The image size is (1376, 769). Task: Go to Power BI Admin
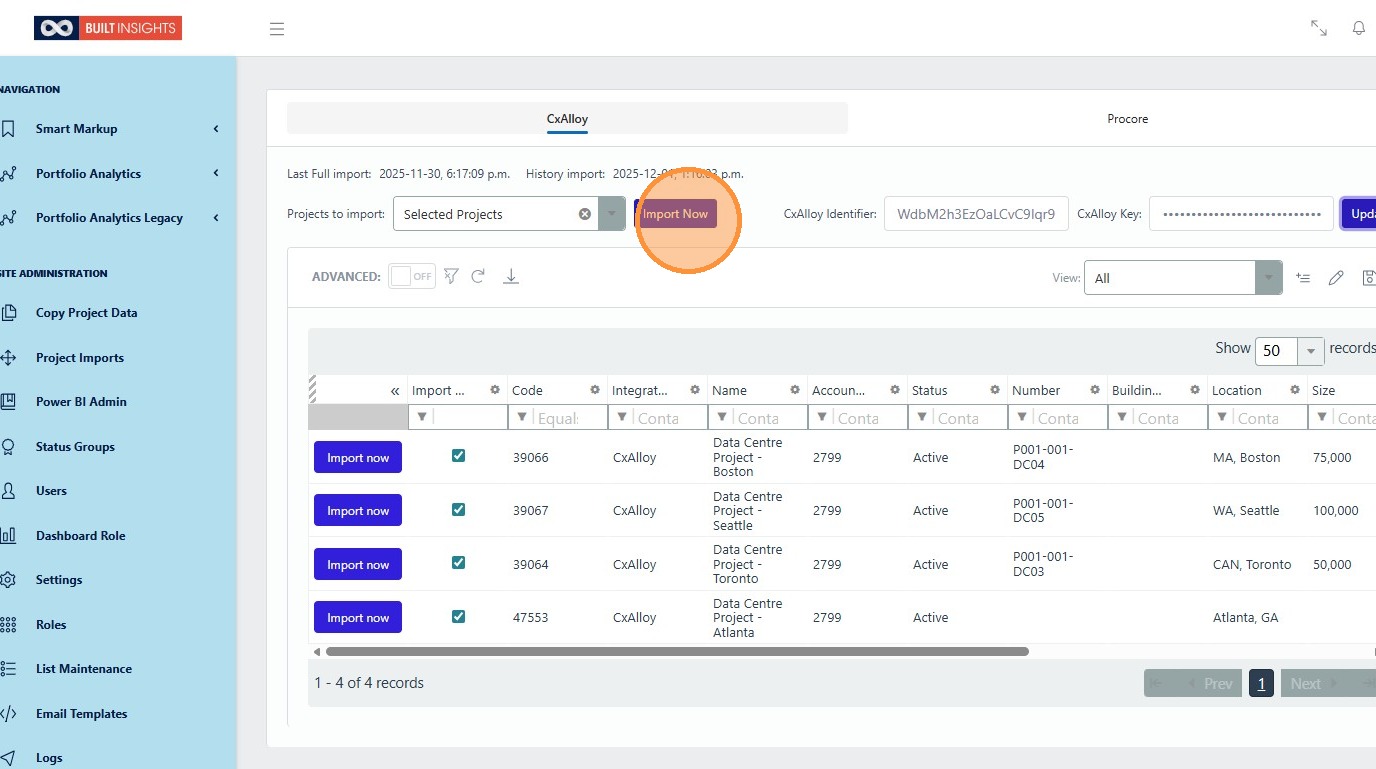81,402
